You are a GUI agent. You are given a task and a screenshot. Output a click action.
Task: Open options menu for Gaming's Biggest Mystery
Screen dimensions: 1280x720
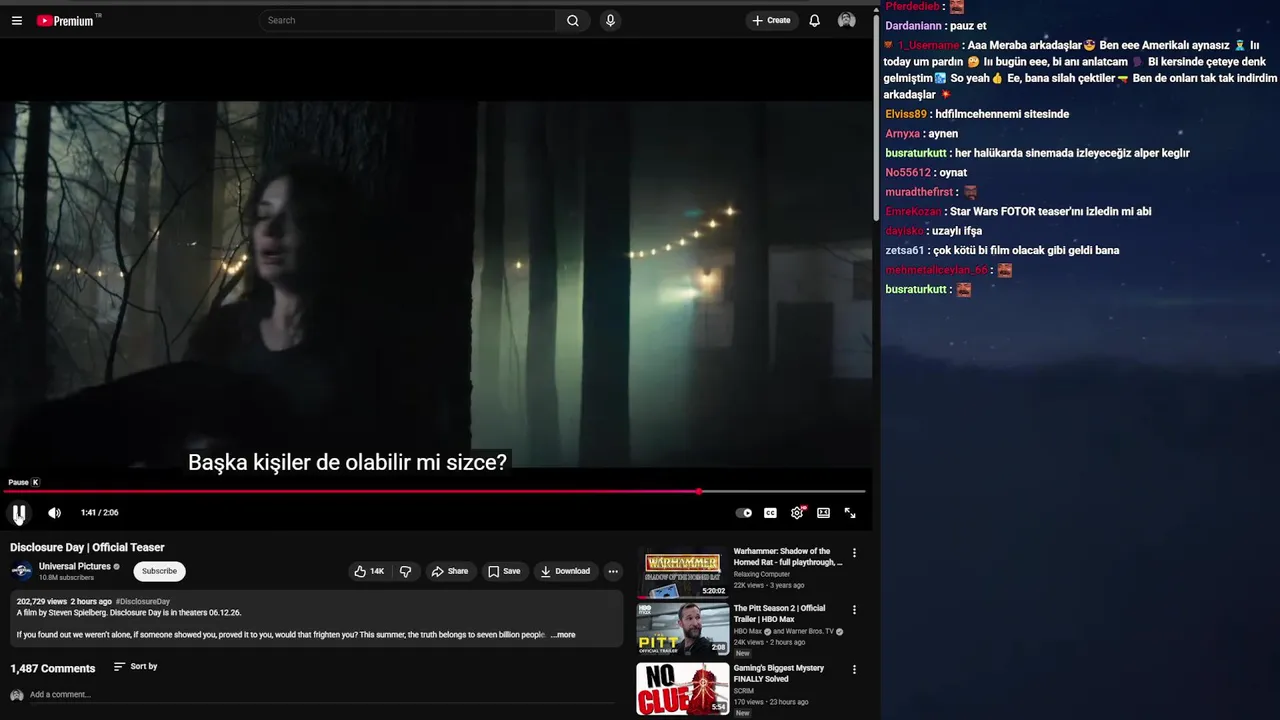pos(854,669)
